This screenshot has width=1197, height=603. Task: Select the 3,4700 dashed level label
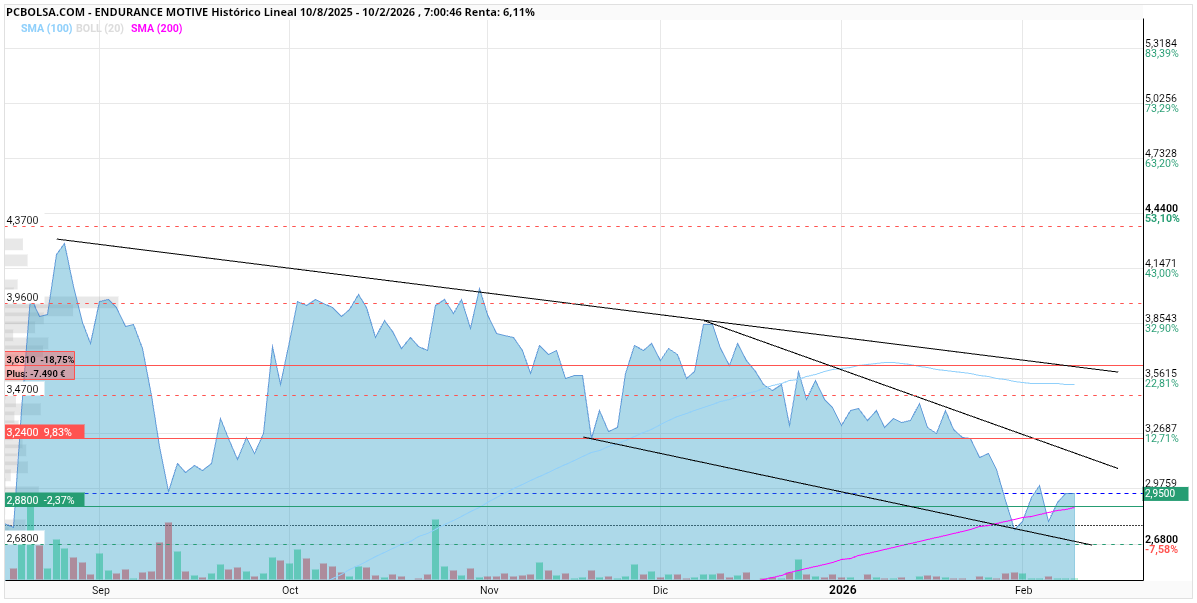22,389
